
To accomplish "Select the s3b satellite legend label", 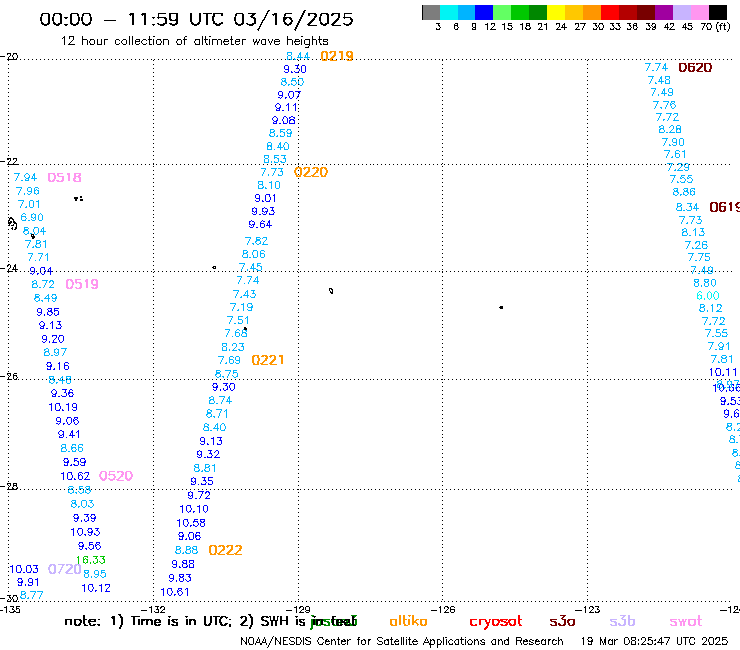I will (622, 621).
